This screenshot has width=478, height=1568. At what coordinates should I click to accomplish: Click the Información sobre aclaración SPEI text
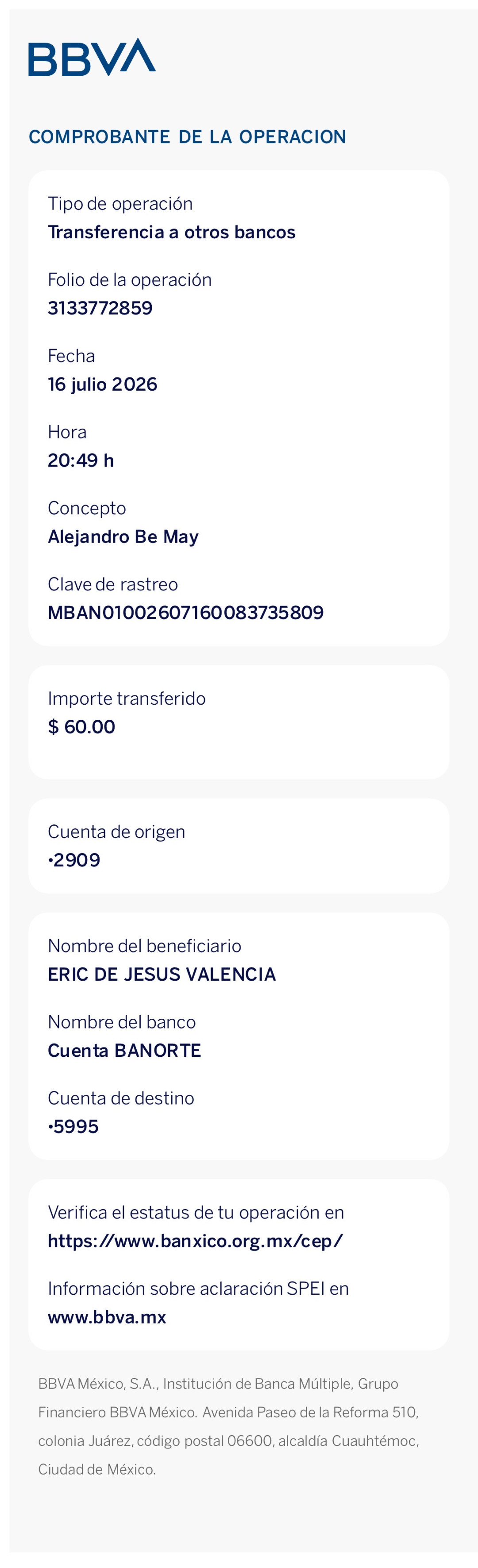(x=198, y=1288)
